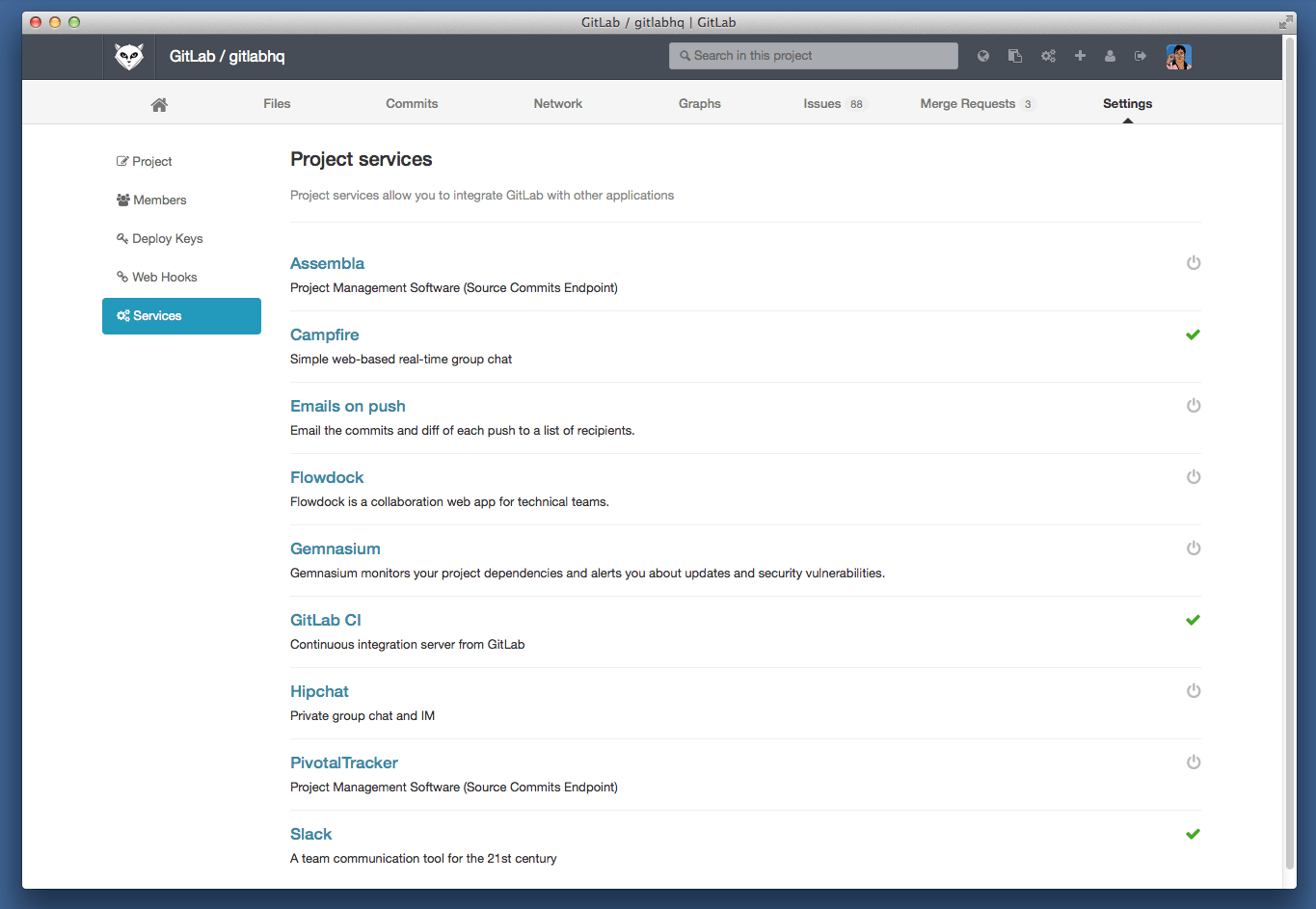The image size is (1316, 909).
Task: Click the user avatar thumbnail
Action: 1178,57
